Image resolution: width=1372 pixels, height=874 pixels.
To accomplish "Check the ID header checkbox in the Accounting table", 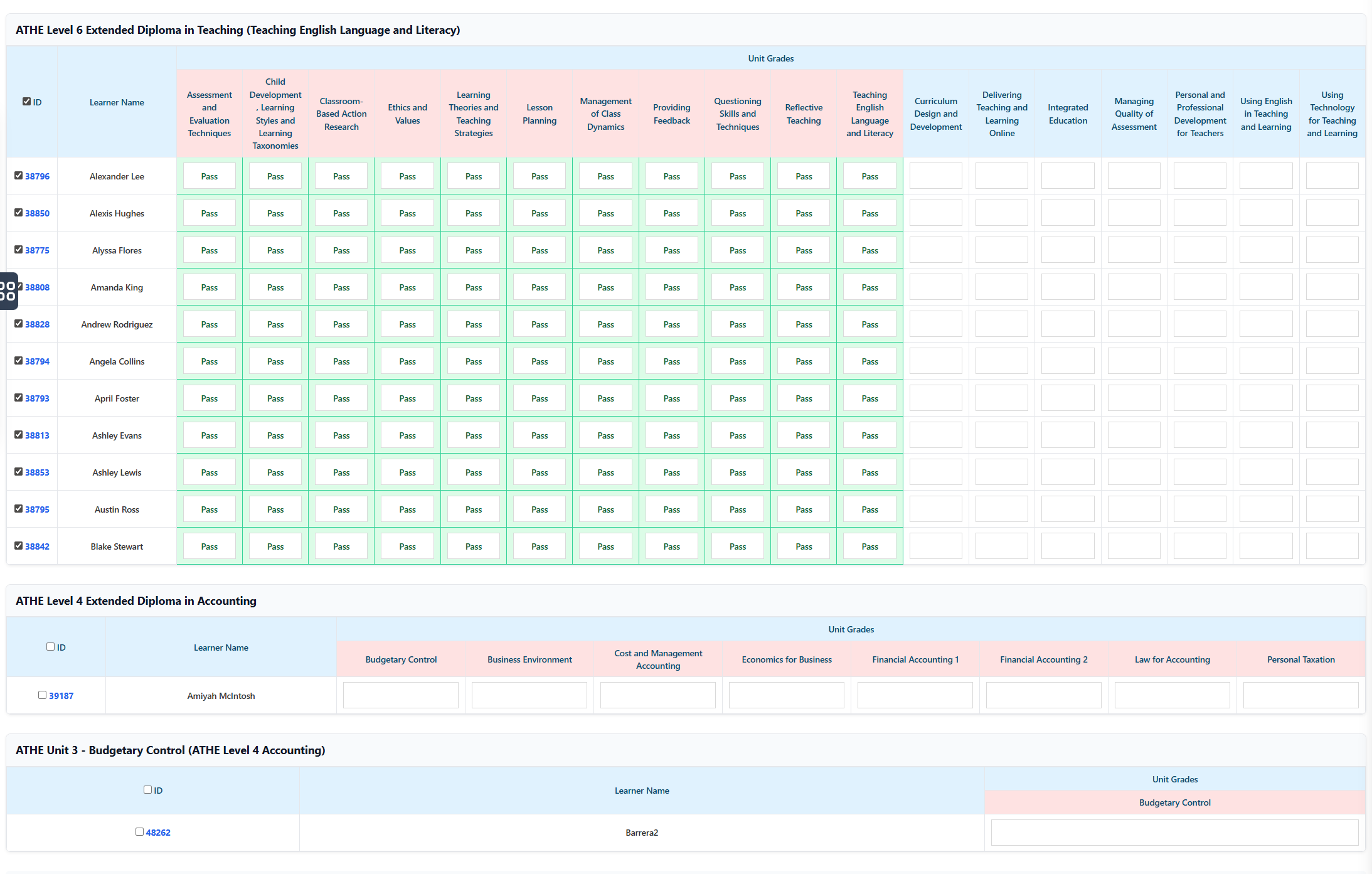I will (49, 646).
